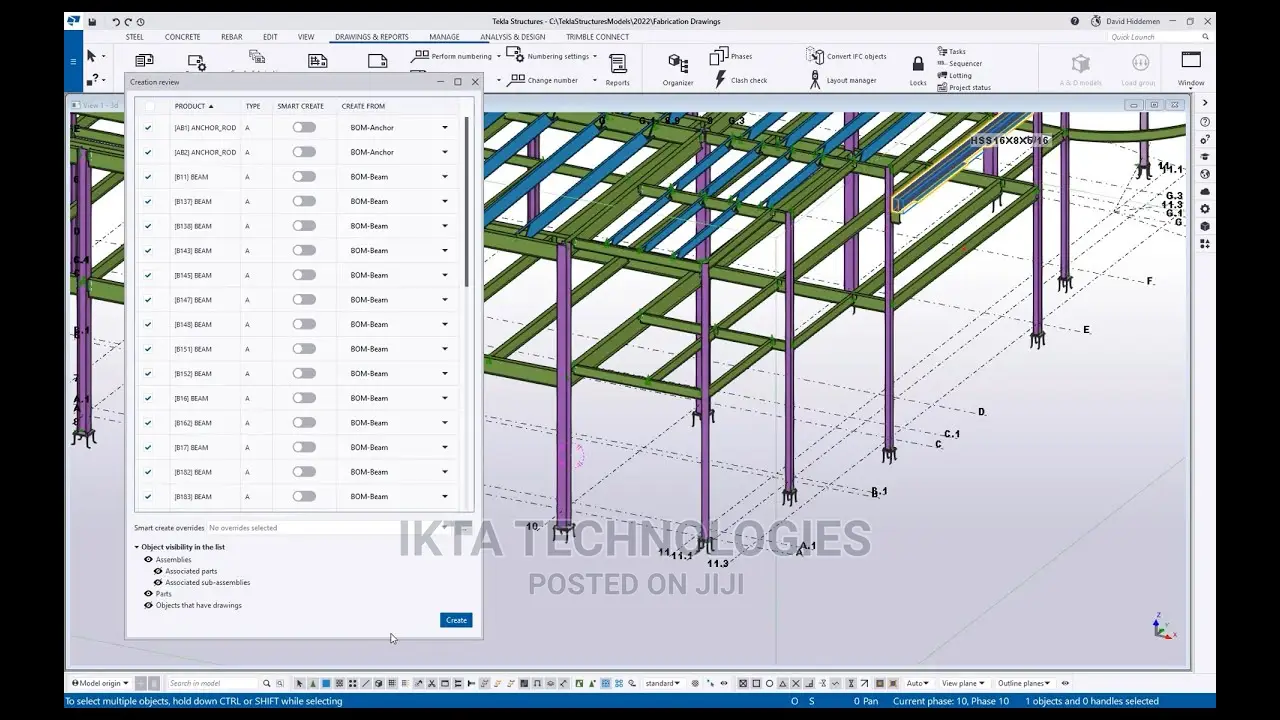1280x720 pixels.
Task: Open the View plane dropdown
Action: click(x=962, y=683)
